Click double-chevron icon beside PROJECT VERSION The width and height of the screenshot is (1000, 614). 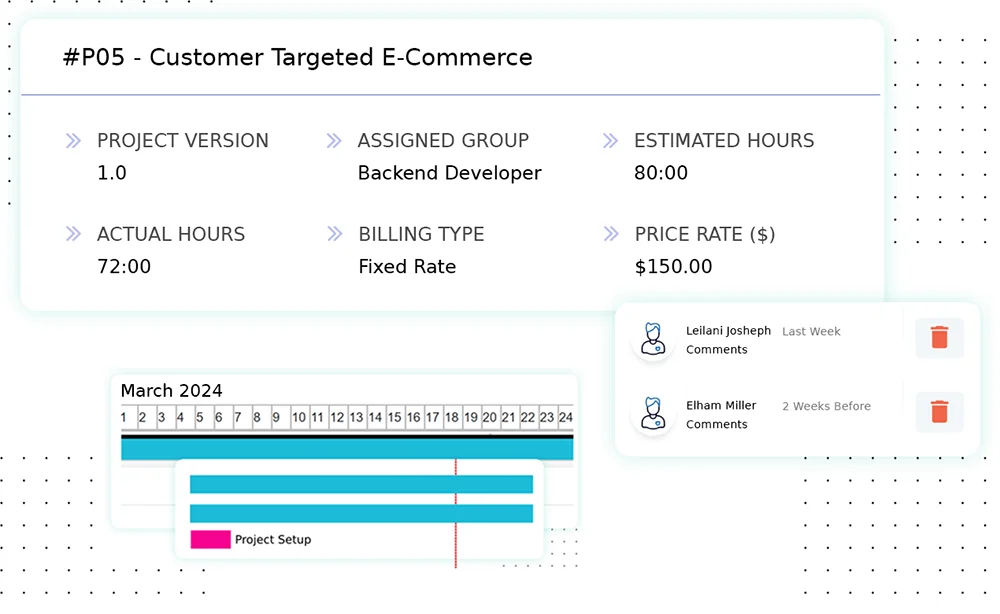point(72,141)
